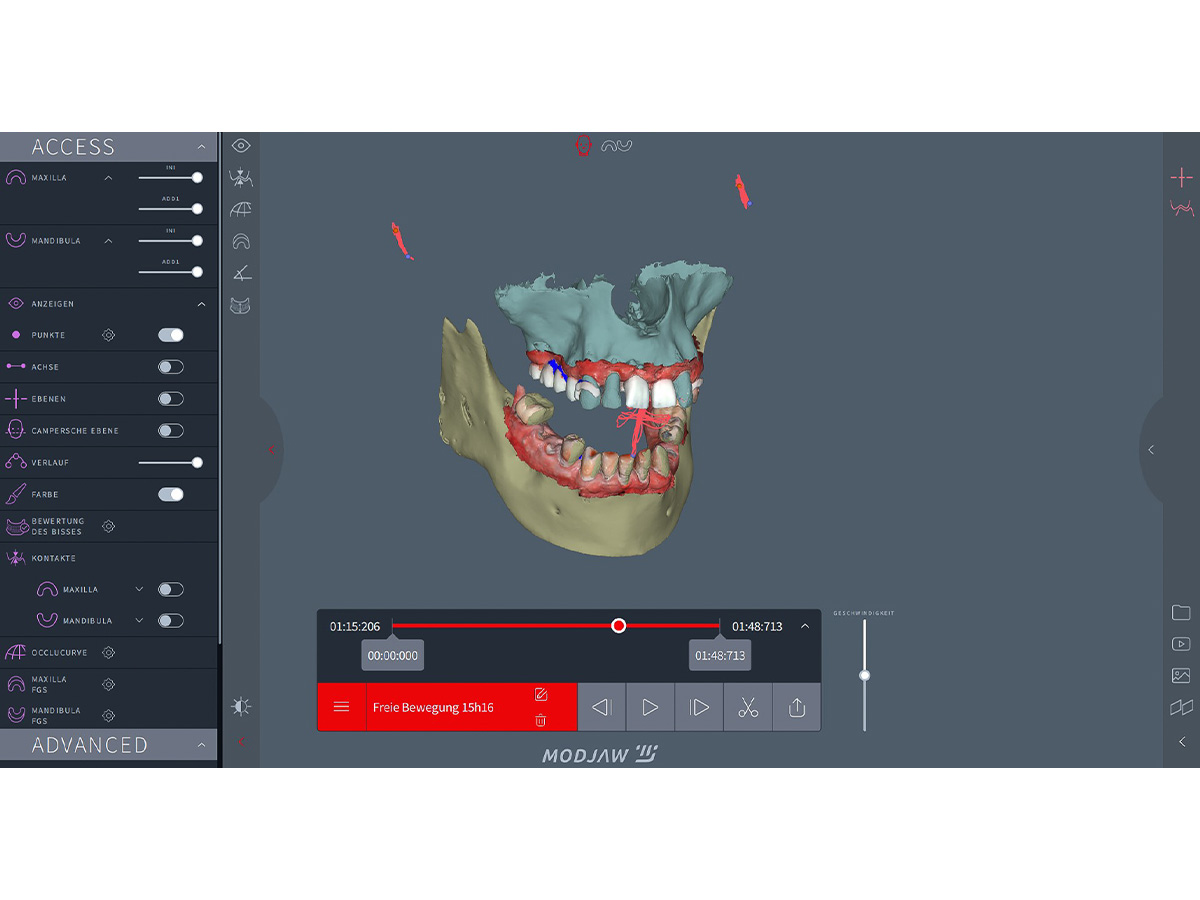Open the red hamburger recordings menu
1200x900 pixels.
(341, 707)
